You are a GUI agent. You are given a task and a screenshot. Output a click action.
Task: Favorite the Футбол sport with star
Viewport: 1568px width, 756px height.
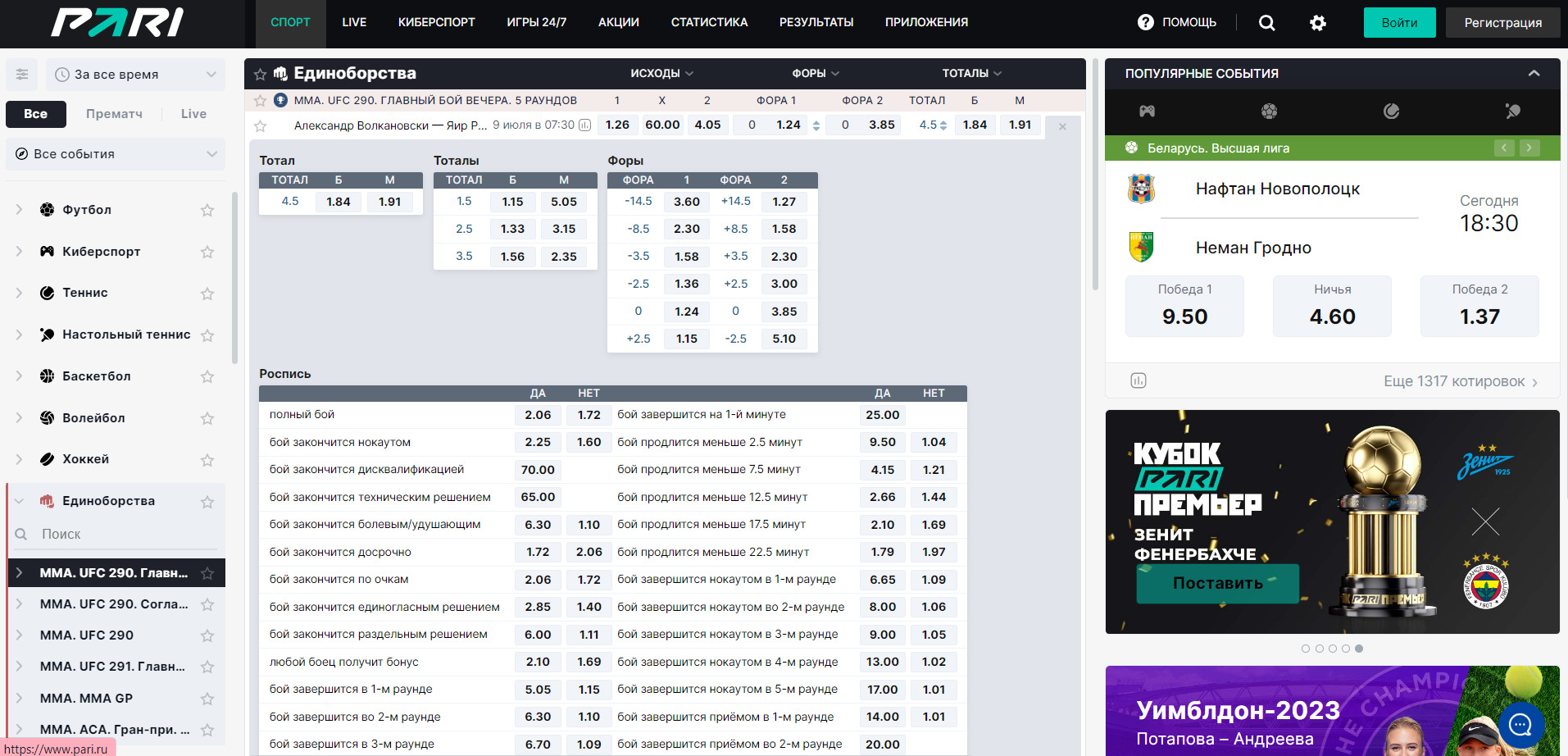tap(207, 210)
